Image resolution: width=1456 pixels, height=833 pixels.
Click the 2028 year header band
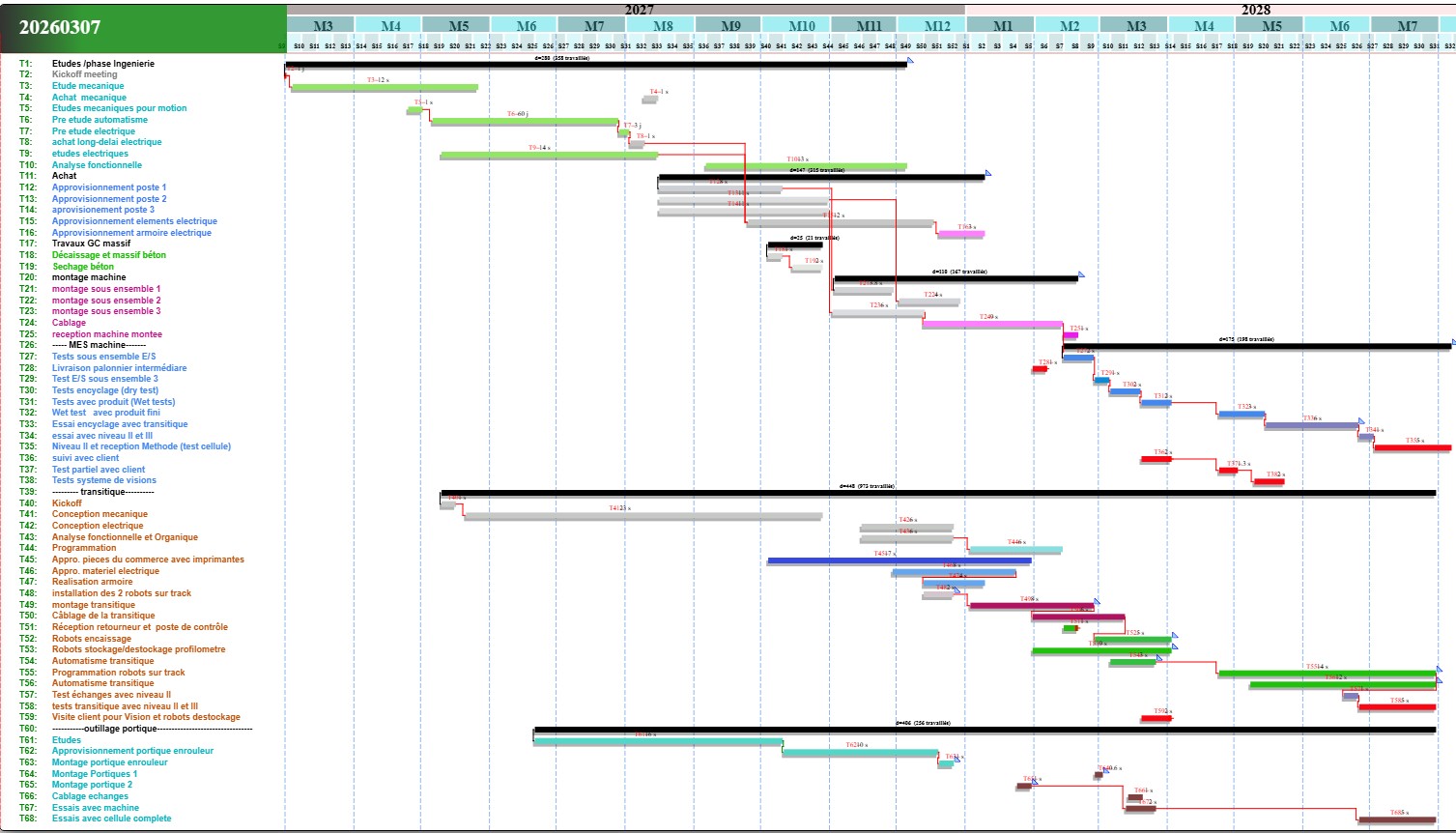[x=1255, y=10]
